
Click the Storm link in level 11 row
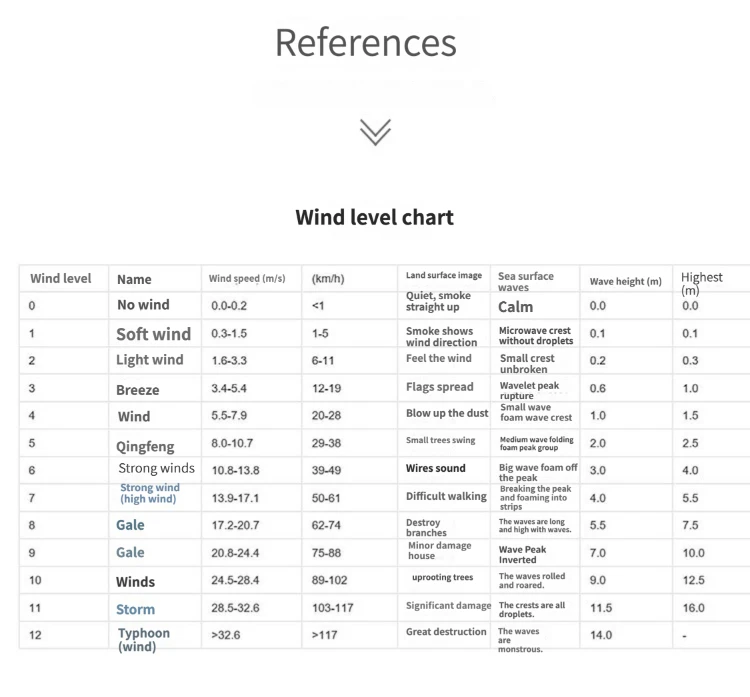(x=135, y=609)
